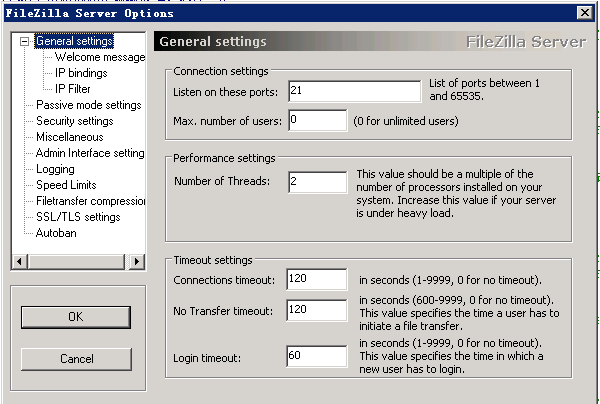Image resolution: width=600 pixels, height=404 pixels.
Task: Click the Cancel button
Action: click(x=76, y=359)
